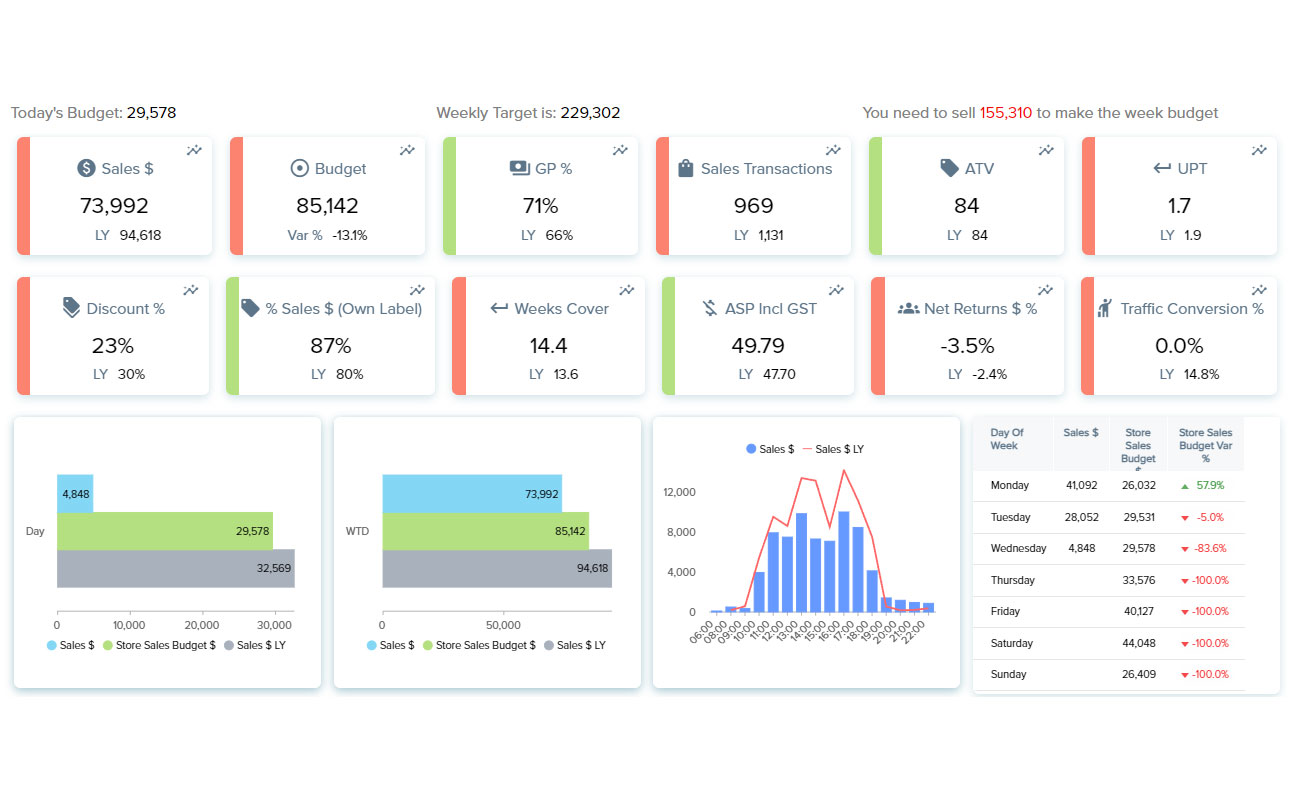Open the trend sparkline on the GP % card
The image size is (1291, 793).
(620, 149)
